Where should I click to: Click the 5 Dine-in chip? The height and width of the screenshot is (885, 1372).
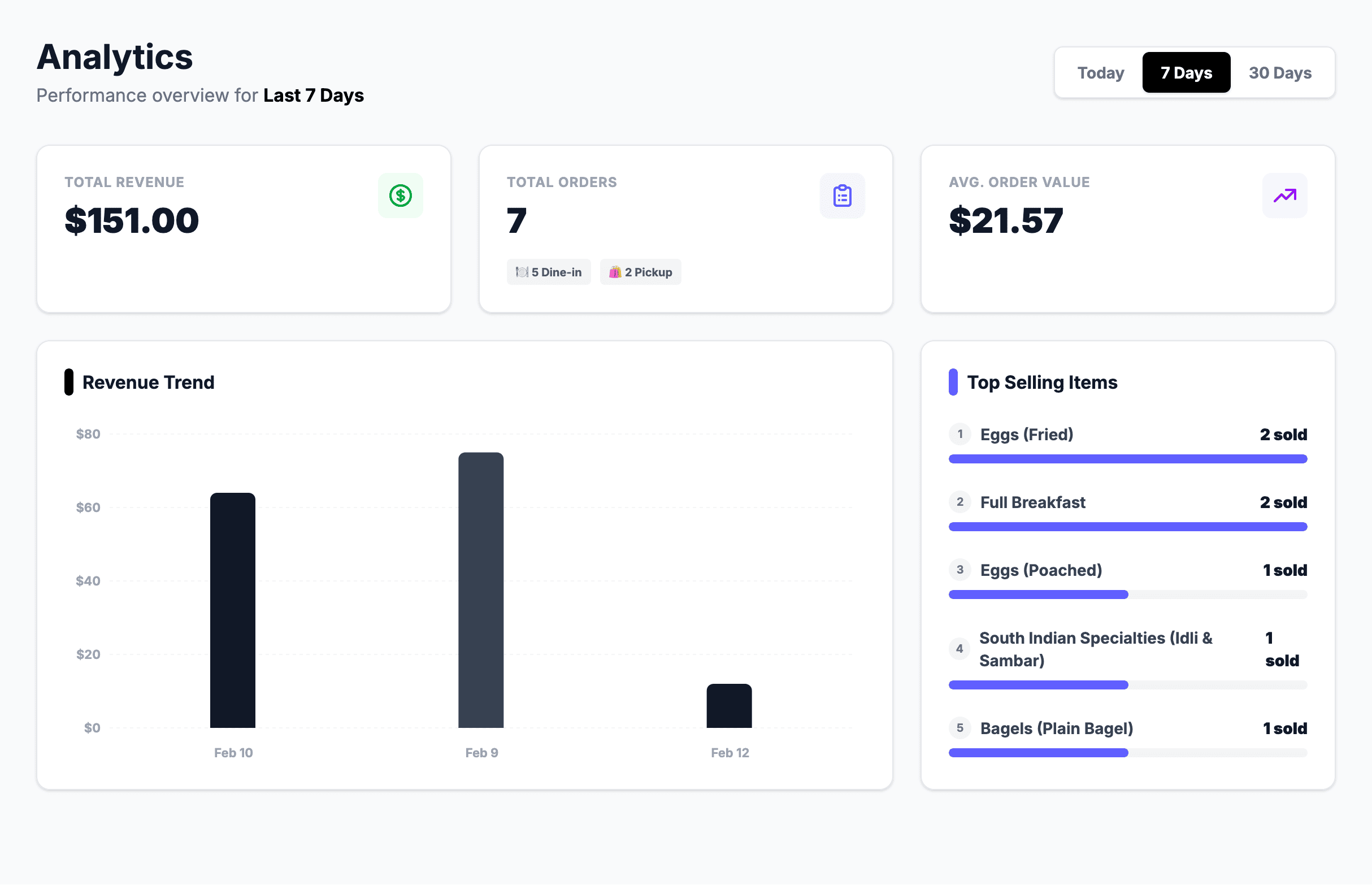coord(549,272)
